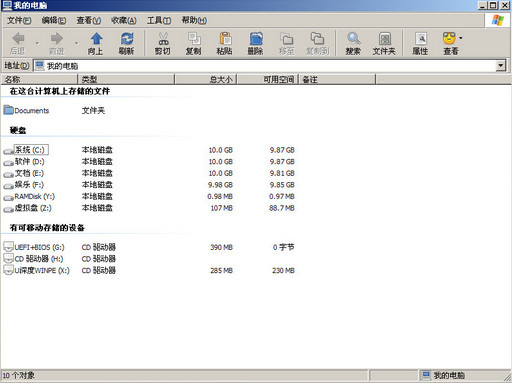Sort by the 总大小 column header

[206, 79]
